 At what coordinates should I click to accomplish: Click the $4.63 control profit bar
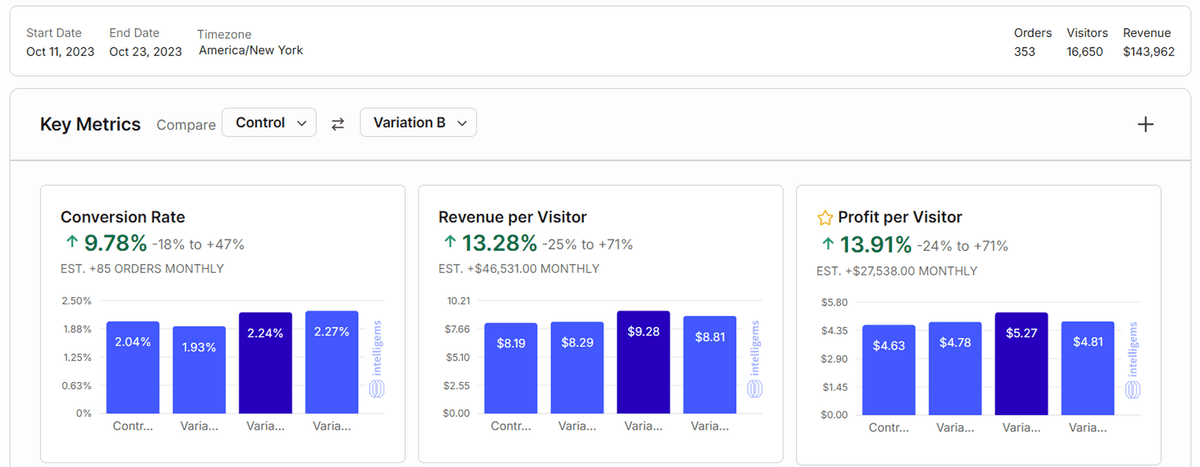(x=889, y=369)
